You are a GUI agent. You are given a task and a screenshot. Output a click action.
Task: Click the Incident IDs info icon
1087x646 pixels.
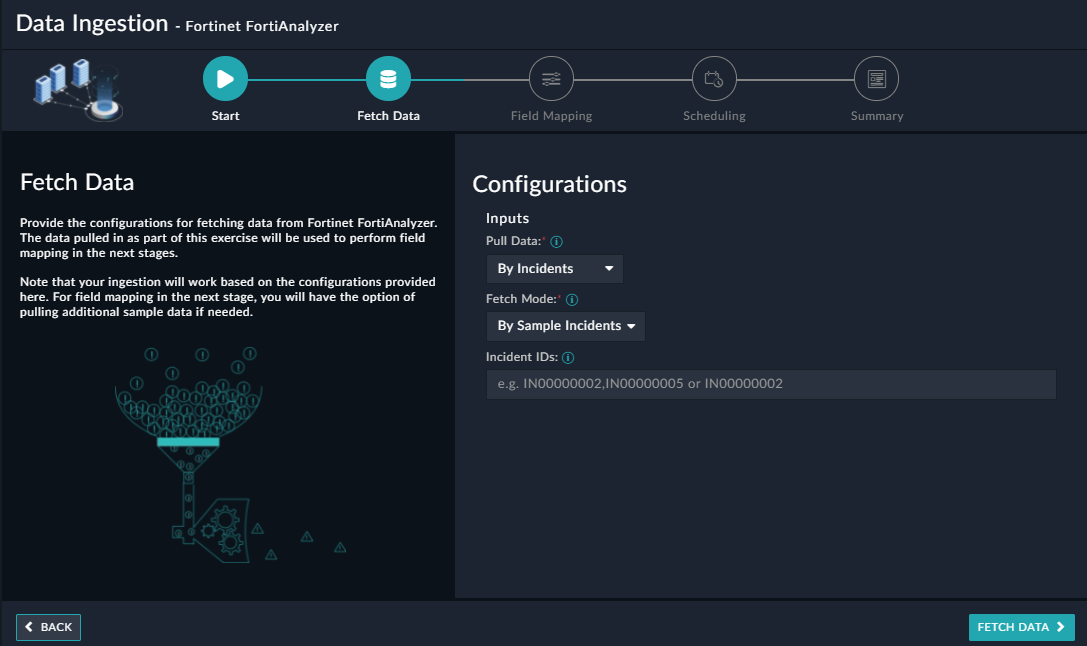pyautogui.click(x=568, y=358)
